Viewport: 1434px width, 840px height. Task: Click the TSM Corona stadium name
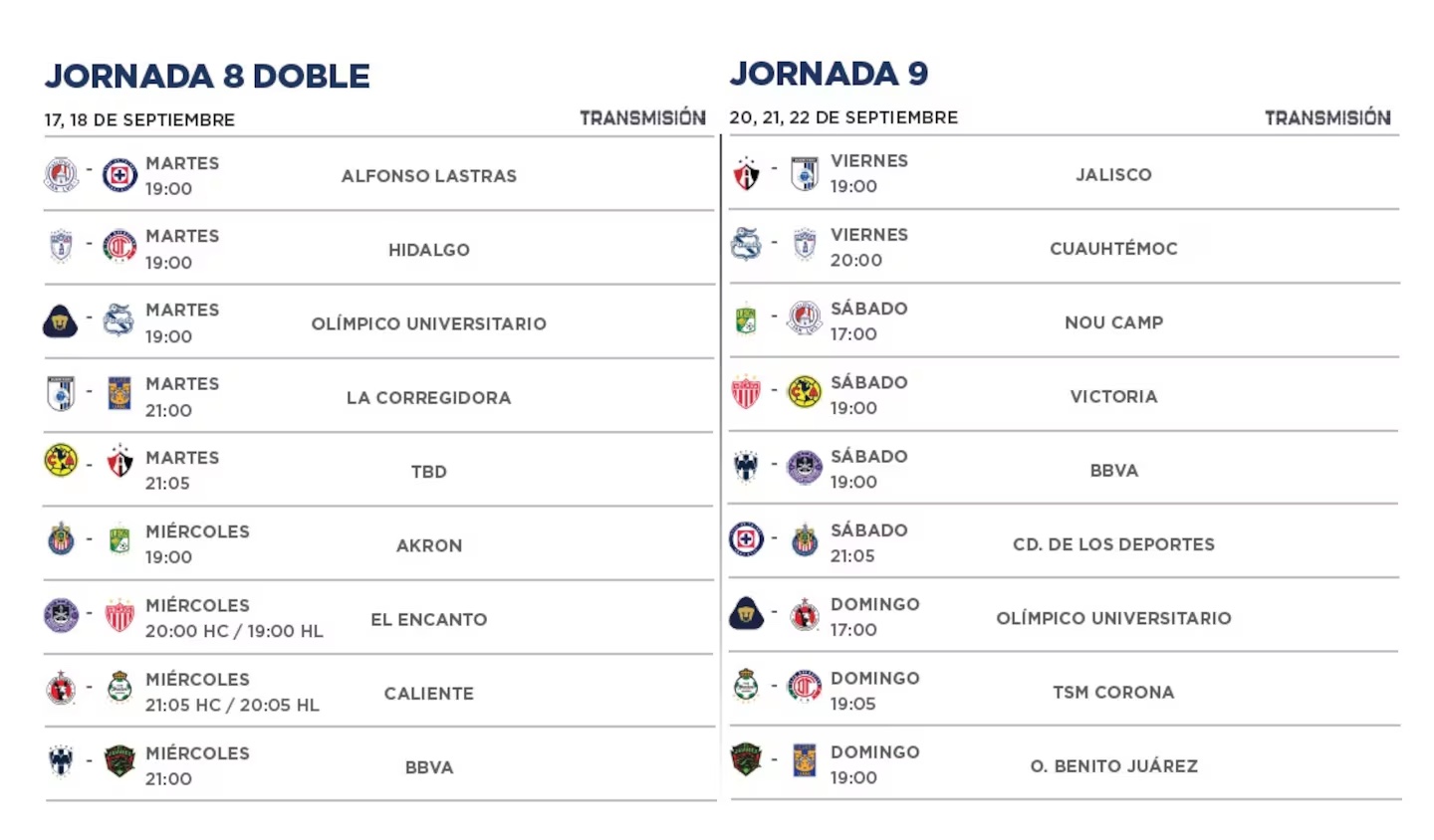(x=1113, y=692)
